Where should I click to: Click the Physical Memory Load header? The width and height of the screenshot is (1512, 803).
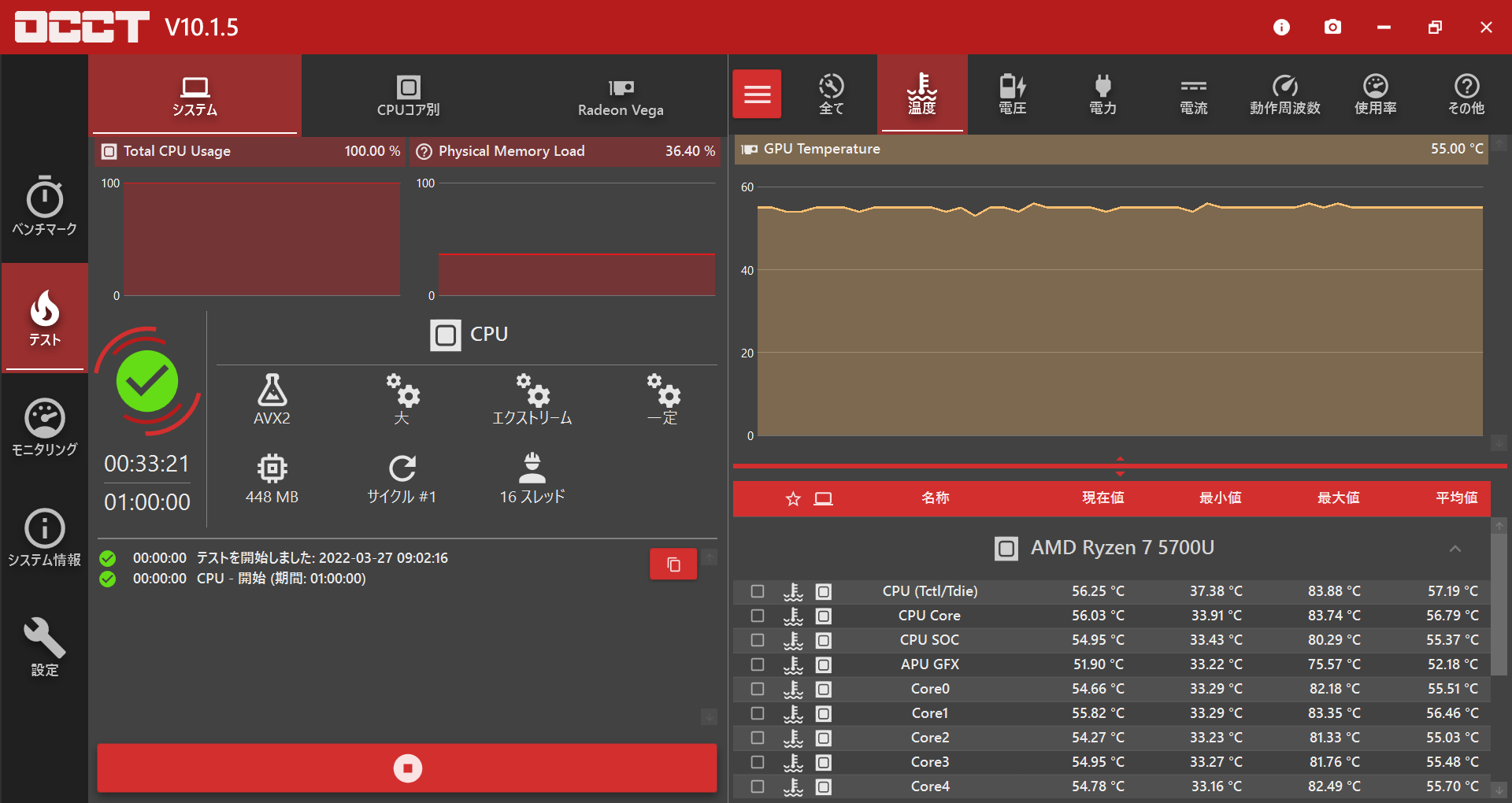click(x=565, y=151)
